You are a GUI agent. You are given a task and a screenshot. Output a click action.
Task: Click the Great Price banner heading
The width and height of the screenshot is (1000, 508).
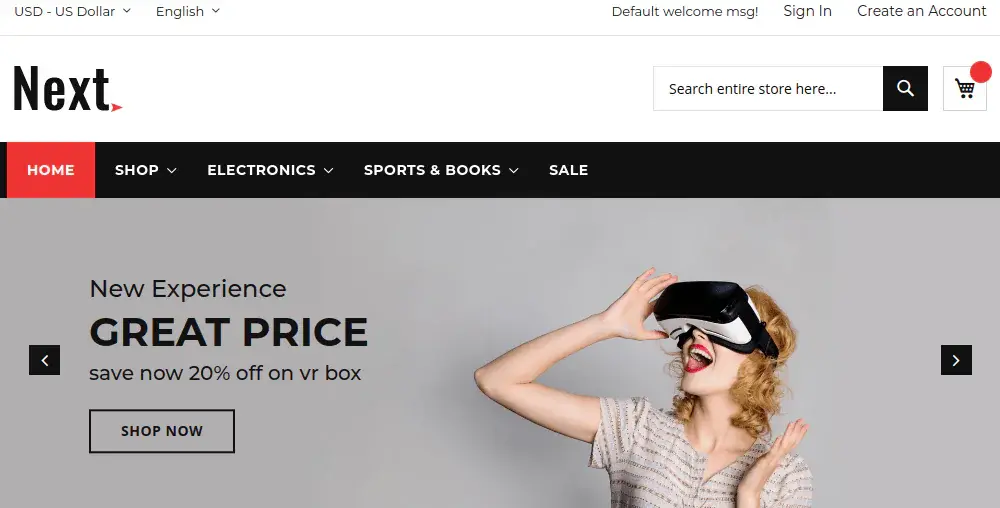229,332
